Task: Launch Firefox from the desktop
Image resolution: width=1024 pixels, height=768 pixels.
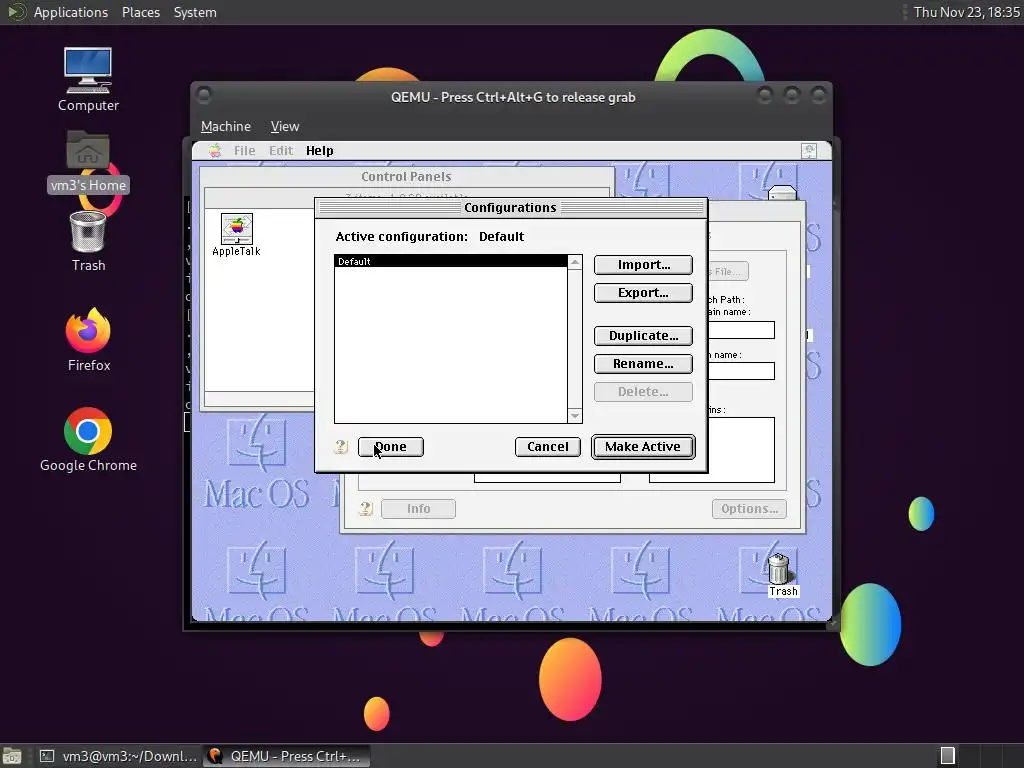Action: pos(88,340)
